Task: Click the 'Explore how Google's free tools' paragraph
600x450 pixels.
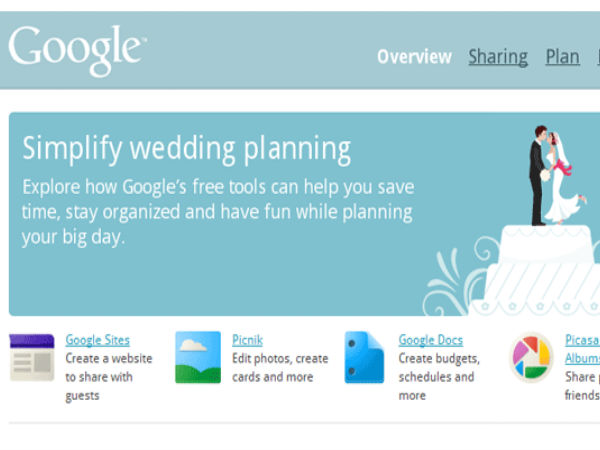Action: click(218, 212)
